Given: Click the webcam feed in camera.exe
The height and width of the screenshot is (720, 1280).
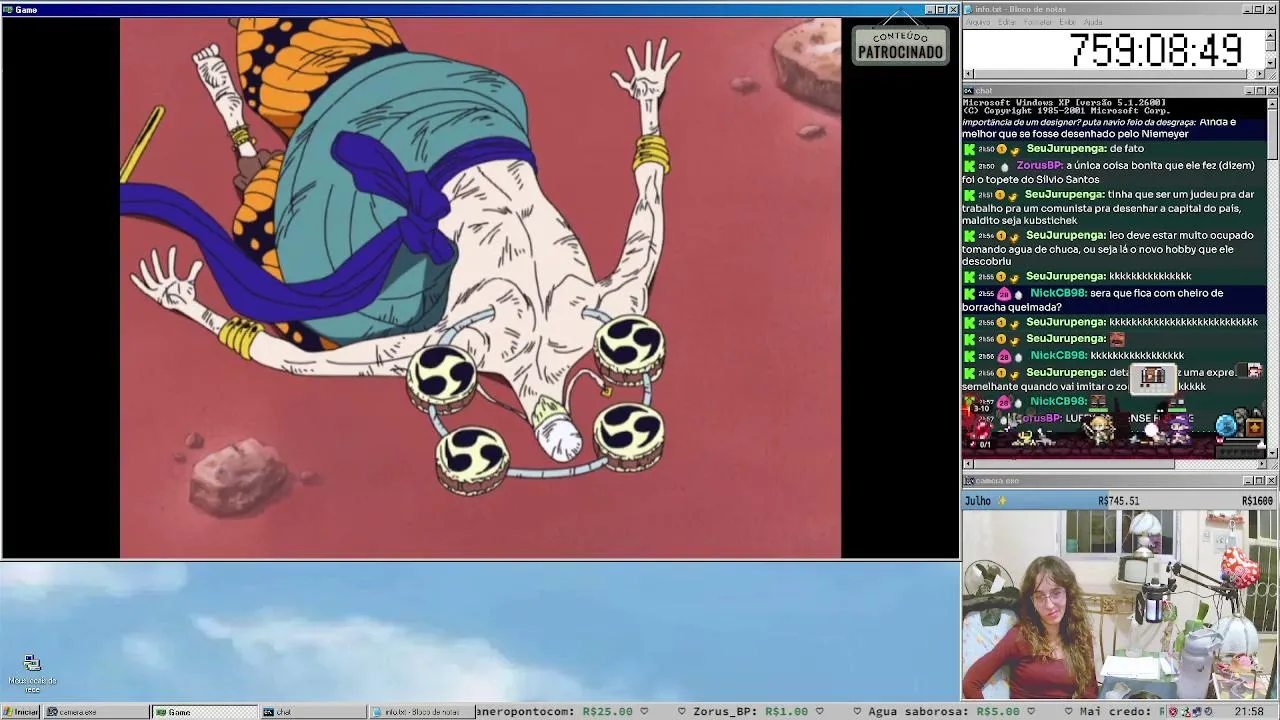Looking at the screenshot, I should tap(1120, 605).
